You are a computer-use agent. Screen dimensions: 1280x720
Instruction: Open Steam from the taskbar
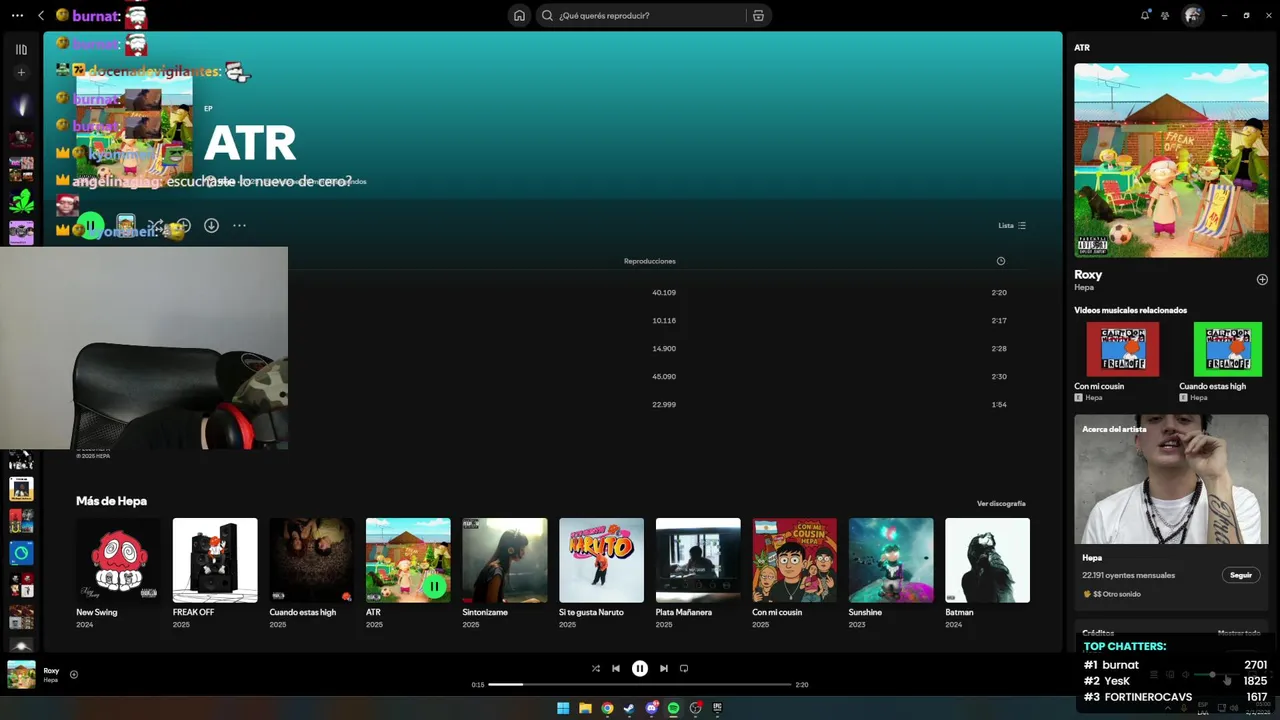[629, 708]
